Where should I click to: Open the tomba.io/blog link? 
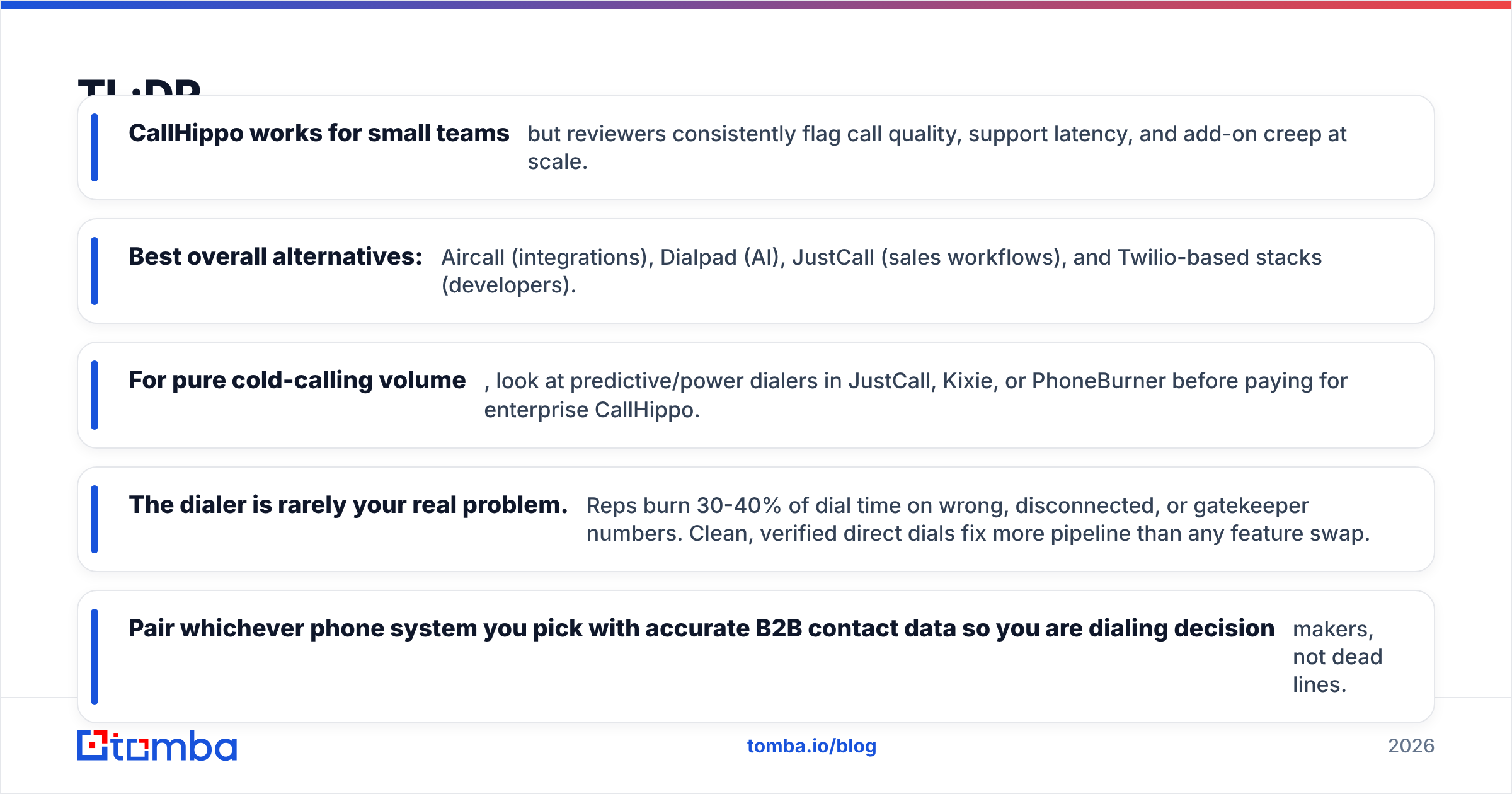[x=811, y=746]
